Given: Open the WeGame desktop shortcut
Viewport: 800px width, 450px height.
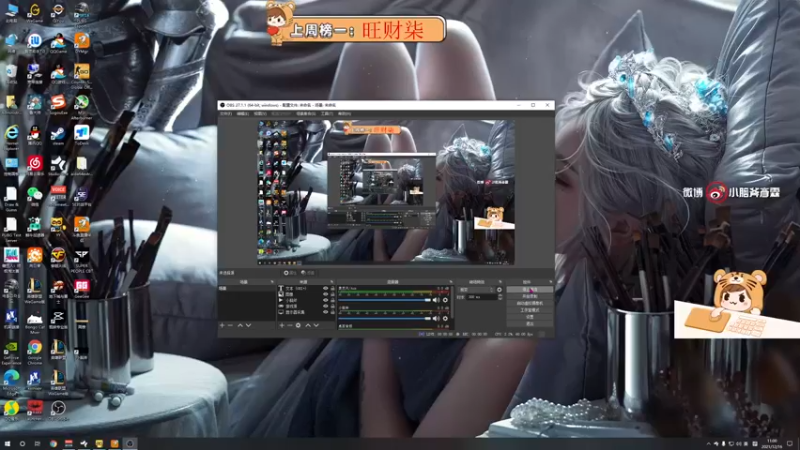Looking at the screenshot, I should point(34,13).
